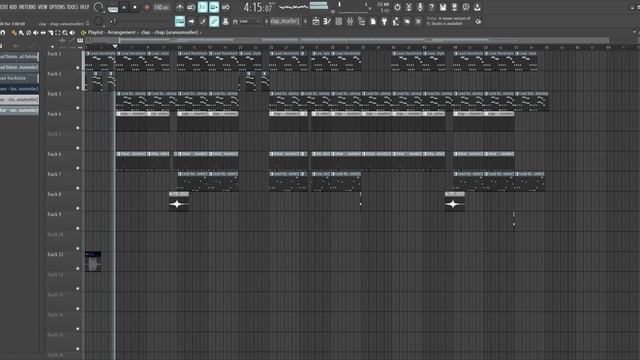Open the PATTERNS menu
This screenshot has height=360, width=640.
[27, 7]
